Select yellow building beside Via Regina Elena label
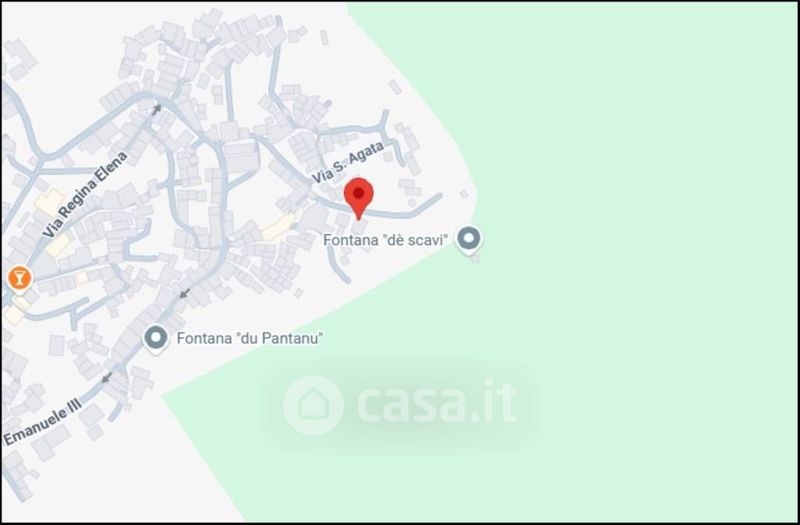 point(49,201)
